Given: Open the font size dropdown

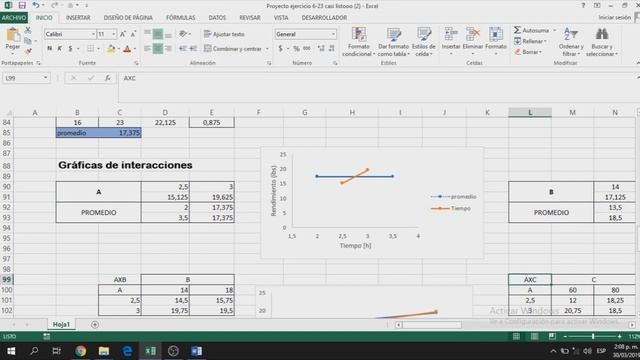Looking at the screenshot, I should (113, 34).
